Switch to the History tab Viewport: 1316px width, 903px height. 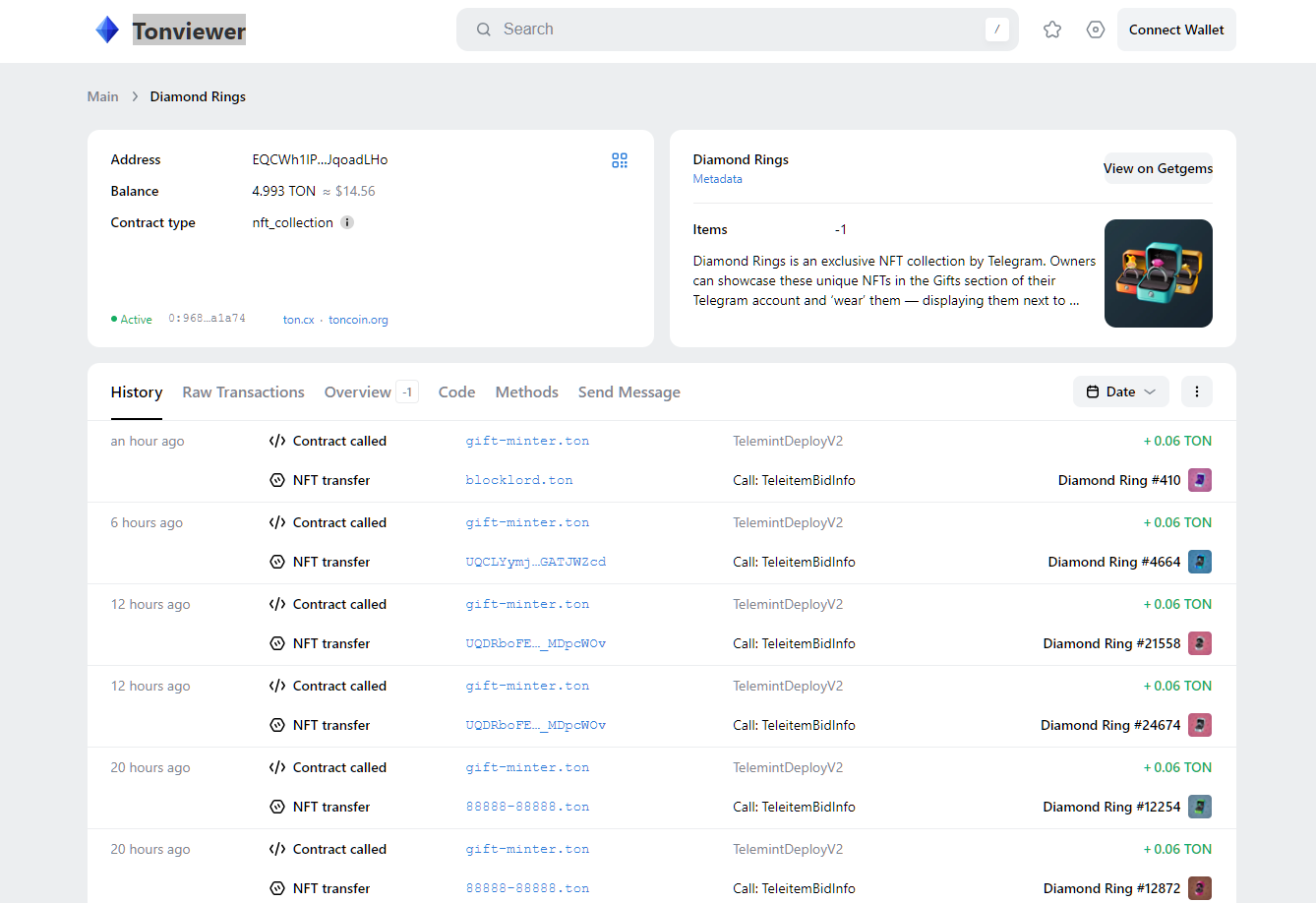coord(137,391)
